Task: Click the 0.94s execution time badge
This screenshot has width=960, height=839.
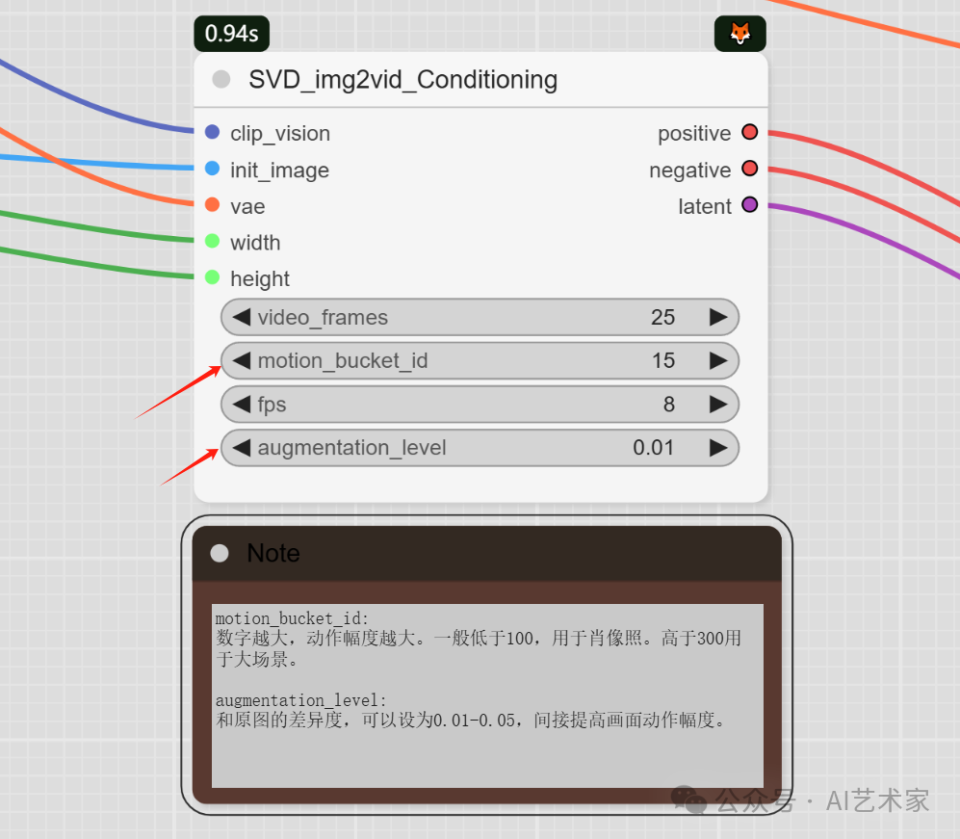Action: pos(231,34)
